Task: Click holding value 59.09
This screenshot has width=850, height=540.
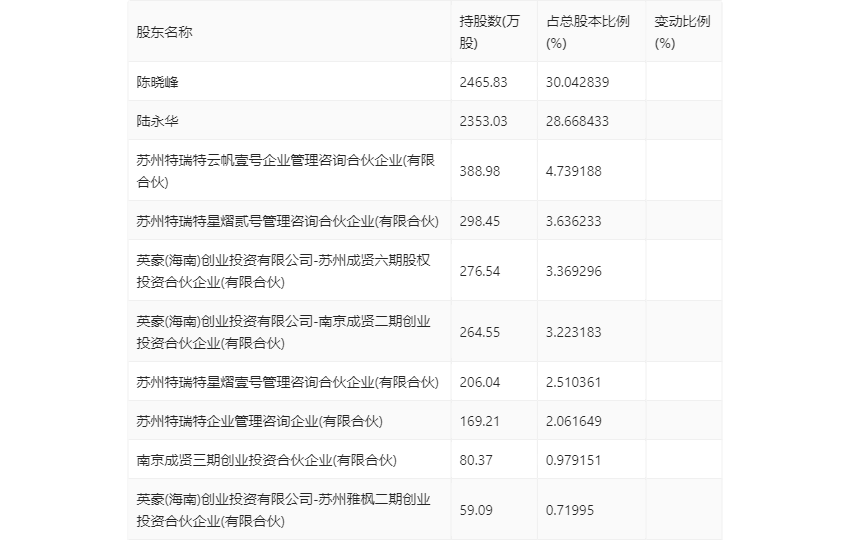Action: (476, 510)
